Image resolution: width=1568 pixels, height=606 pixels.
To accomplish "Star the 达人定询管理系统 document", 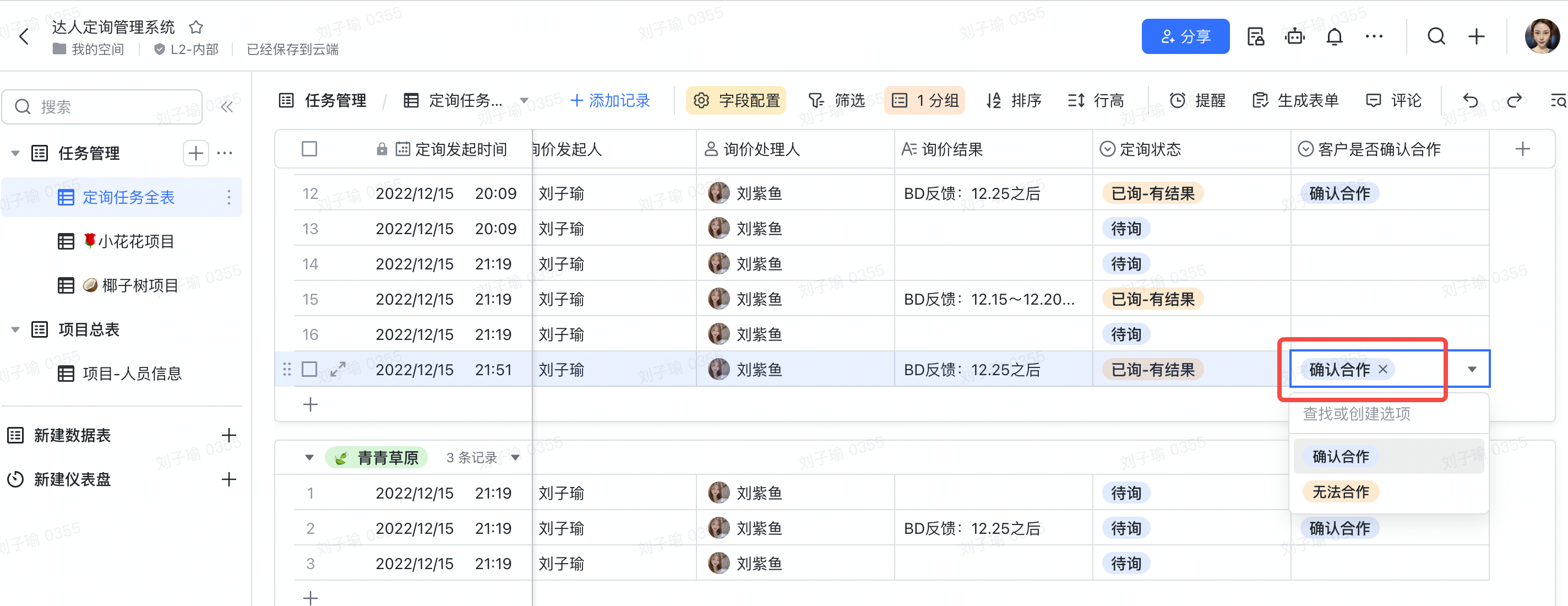I will tap(196, 27).
